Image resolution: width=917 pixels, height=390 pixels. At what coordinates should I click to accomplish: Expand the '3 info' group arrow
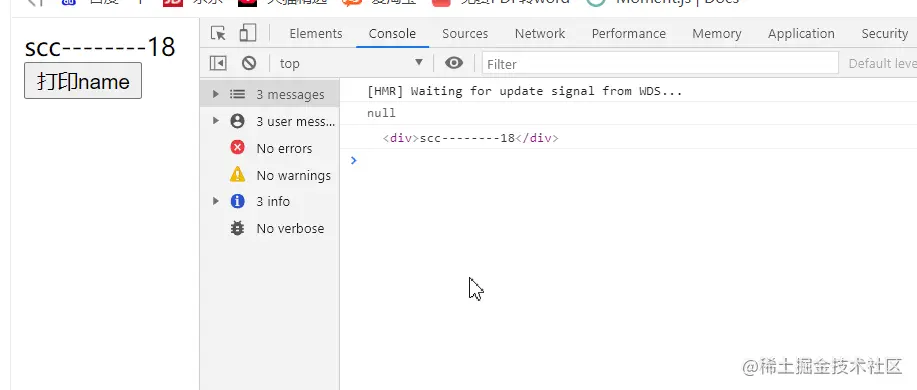pos(215,201)
